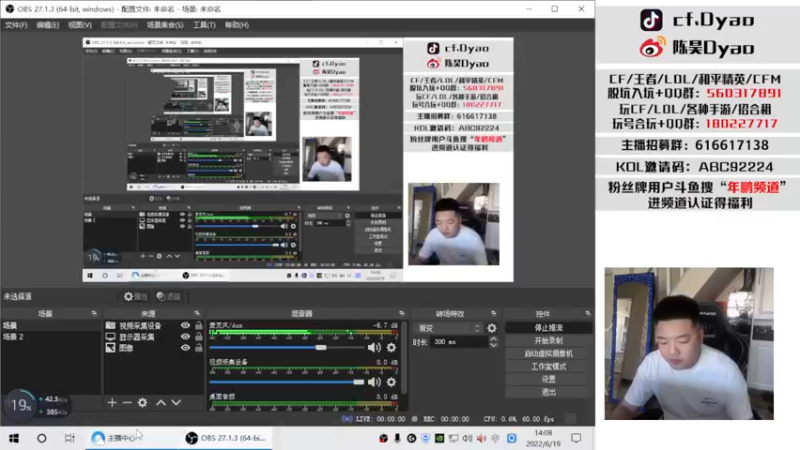Open the 编辑(E) menu
This screenshot has width=800, height=450.
[x=47, y=25]
